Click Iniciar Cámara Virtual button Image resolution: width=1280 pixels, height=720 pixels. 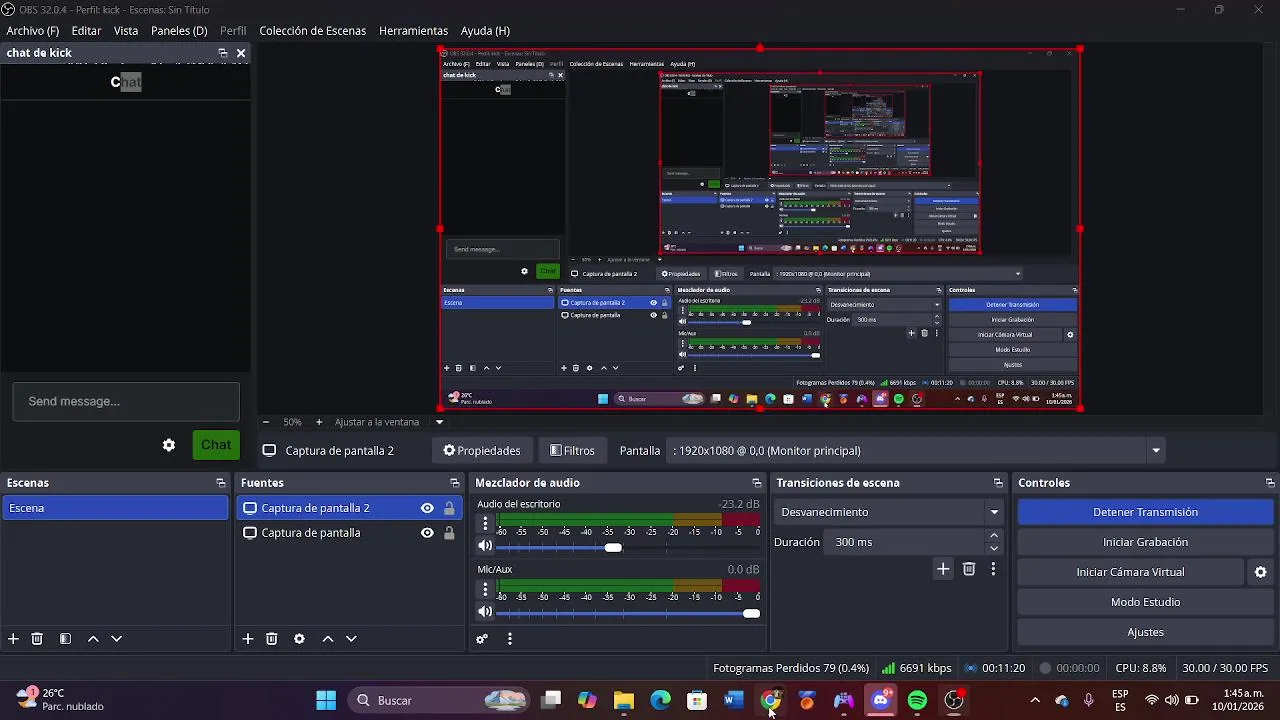pos(1130,572)
